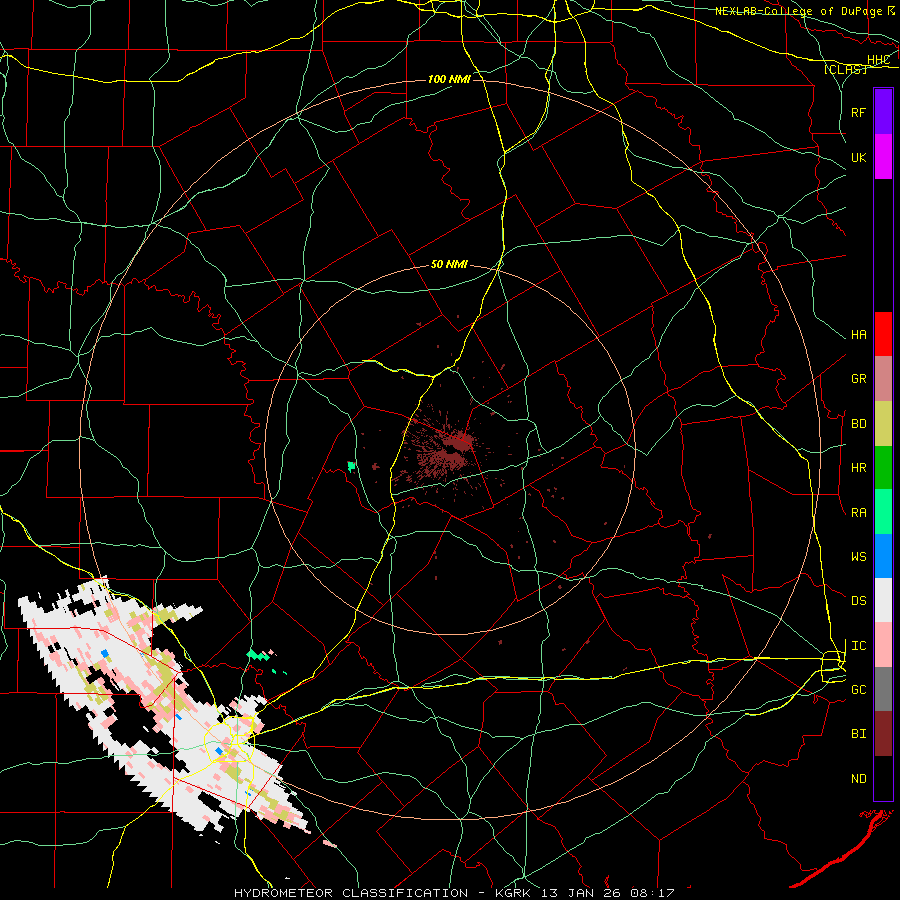Click the 13 JAN 26 date text
Image resolution: width=900 pixels, height=900 pixels.
tap(585, 893)
